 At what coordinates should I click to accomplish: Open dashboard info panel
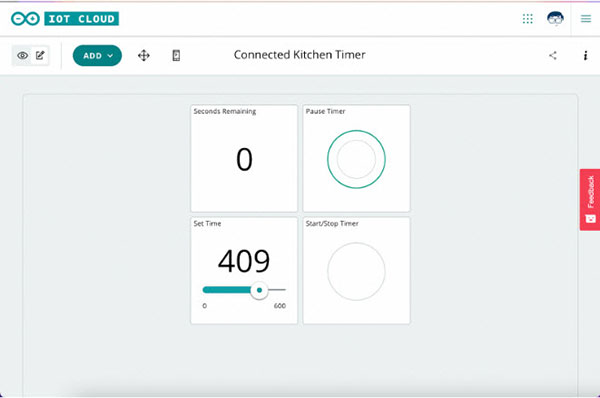click(x=585, y=55)
